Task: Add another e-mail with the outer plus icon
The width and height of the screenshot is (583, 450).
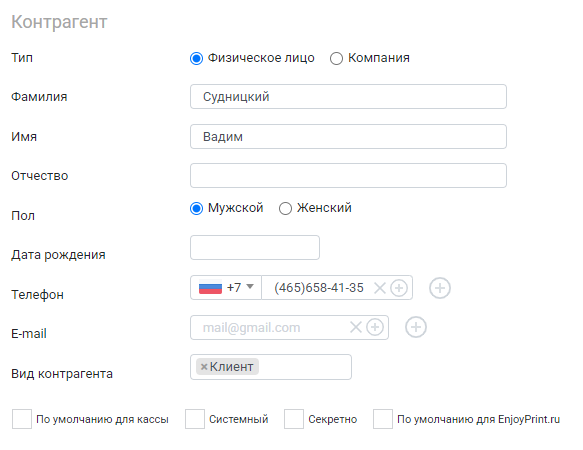Action: 416,327
